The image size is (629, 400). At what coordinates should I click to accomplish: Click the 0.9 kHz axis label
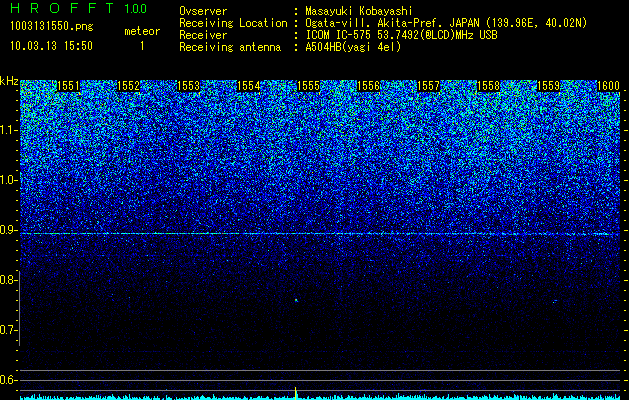(x=8, y=230)
